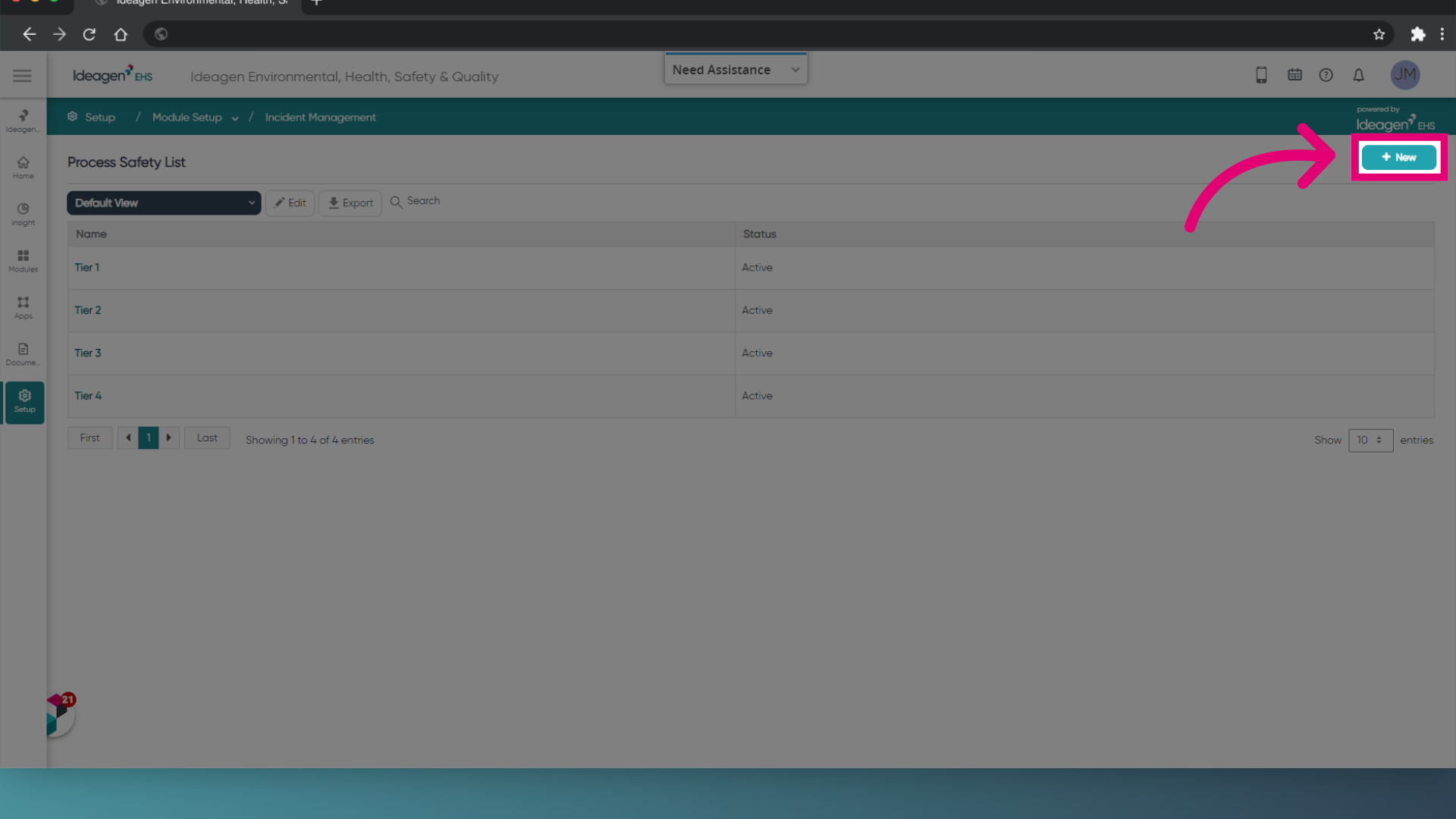Open the JM user profile avatar
This screenshot has width=1456, height=819.
point(1404,75)
